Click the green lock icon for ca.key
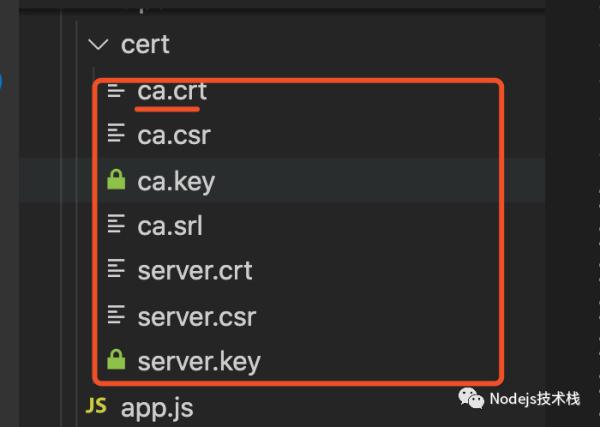Screen dimensions: 600x427 pos(116,180)
